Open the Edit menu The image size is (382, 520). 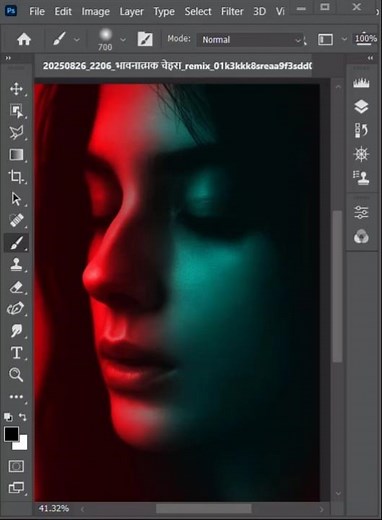(63, 12)
